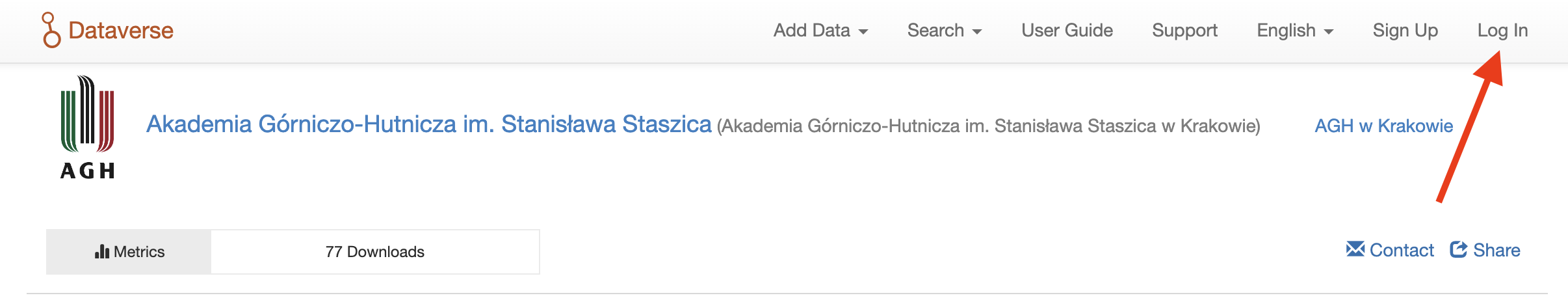The height and width of the screenshot is (302, 1568).
Task: Click the Contact link text
Action: [x=1402, y=250]
